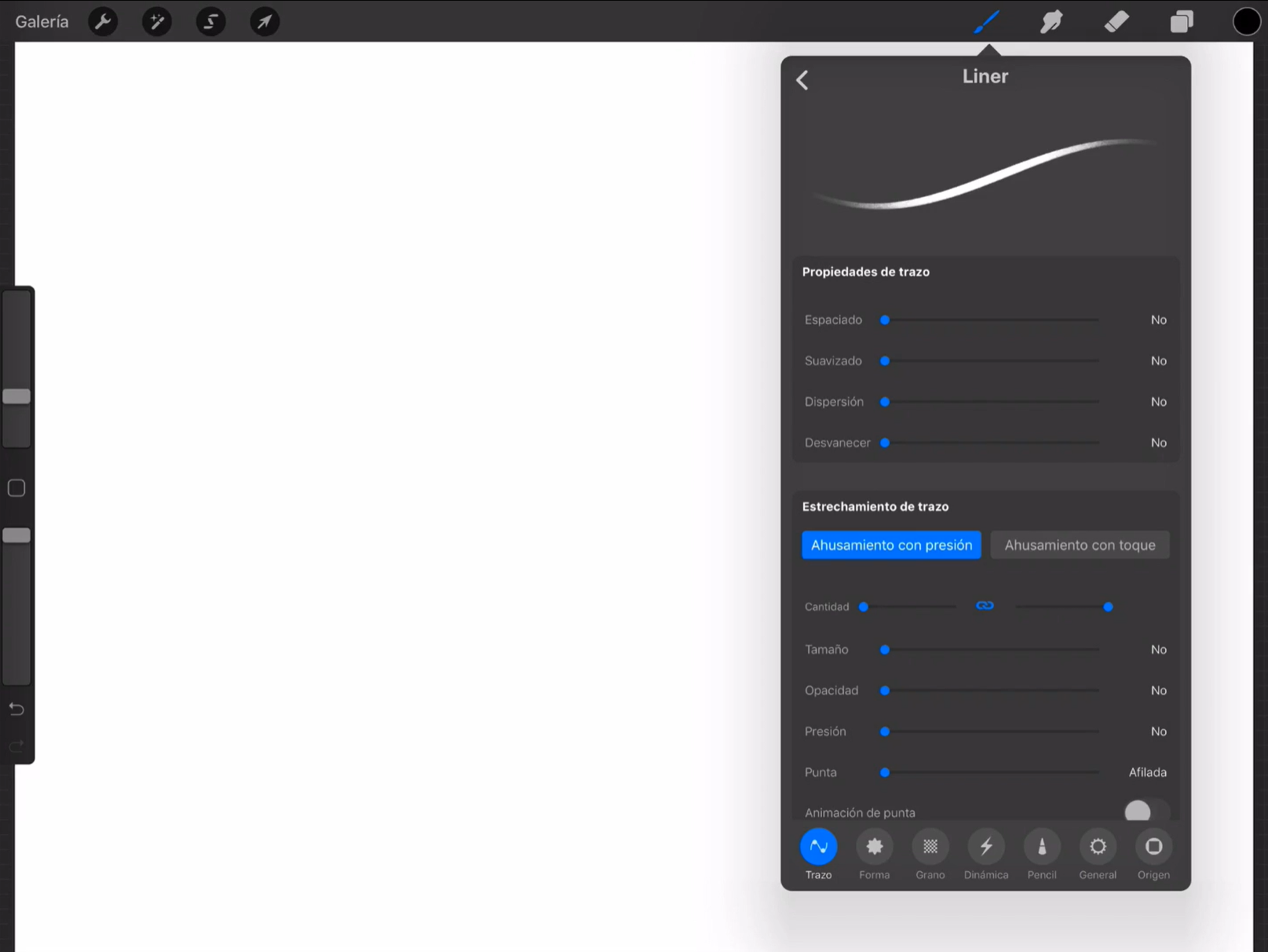Screen dimensions: 1268x952
Task: Tap the square modify button in sidebar
Action: 16,488
